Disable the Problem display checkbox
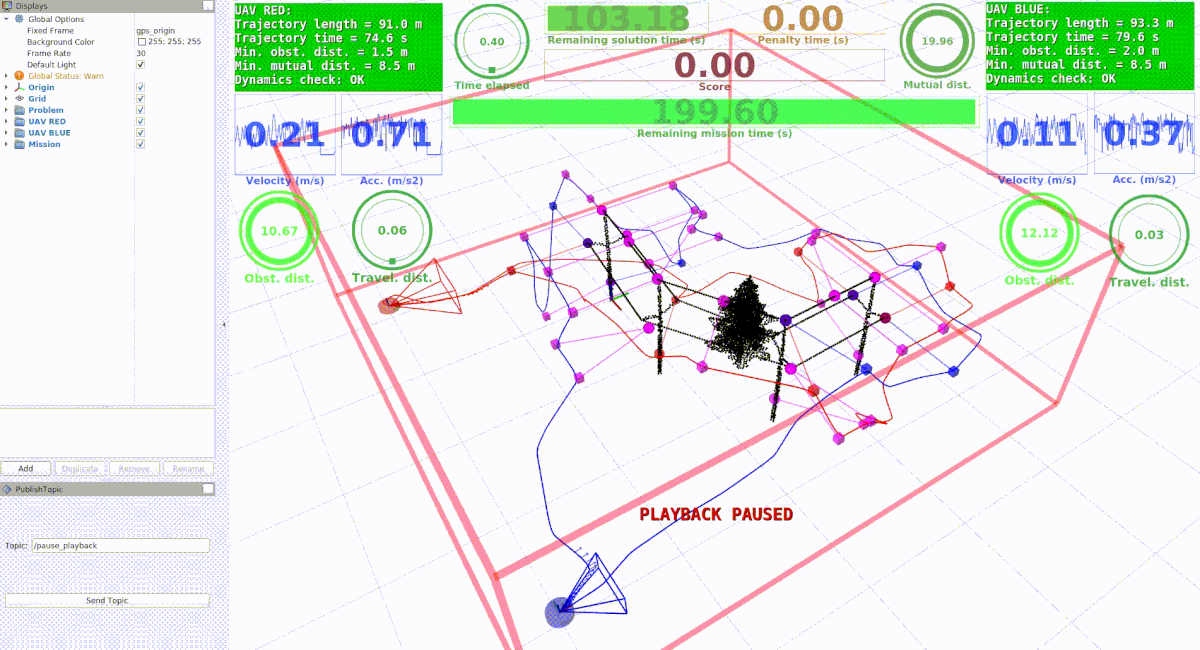 [x=140, y=110]
